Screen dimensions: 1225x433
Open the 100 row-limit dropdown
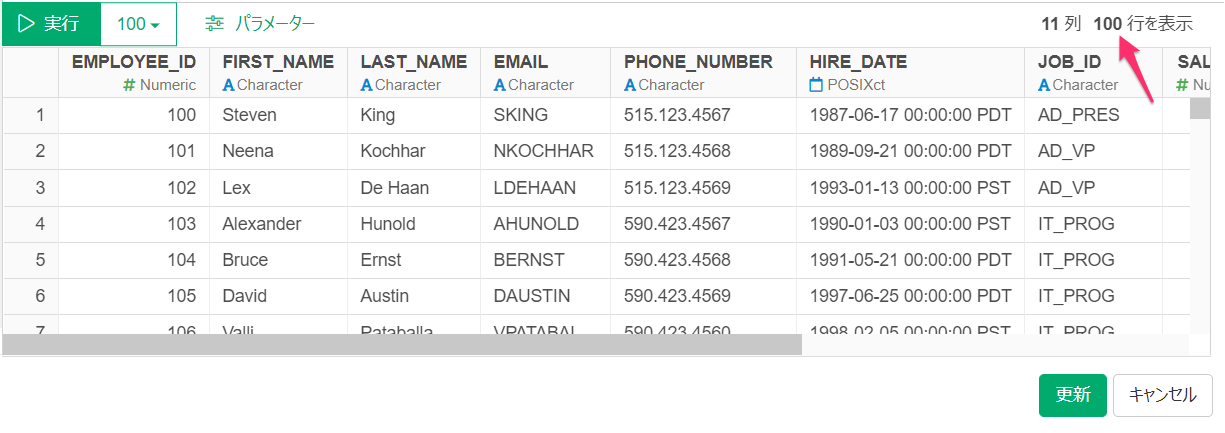(139, 24)
